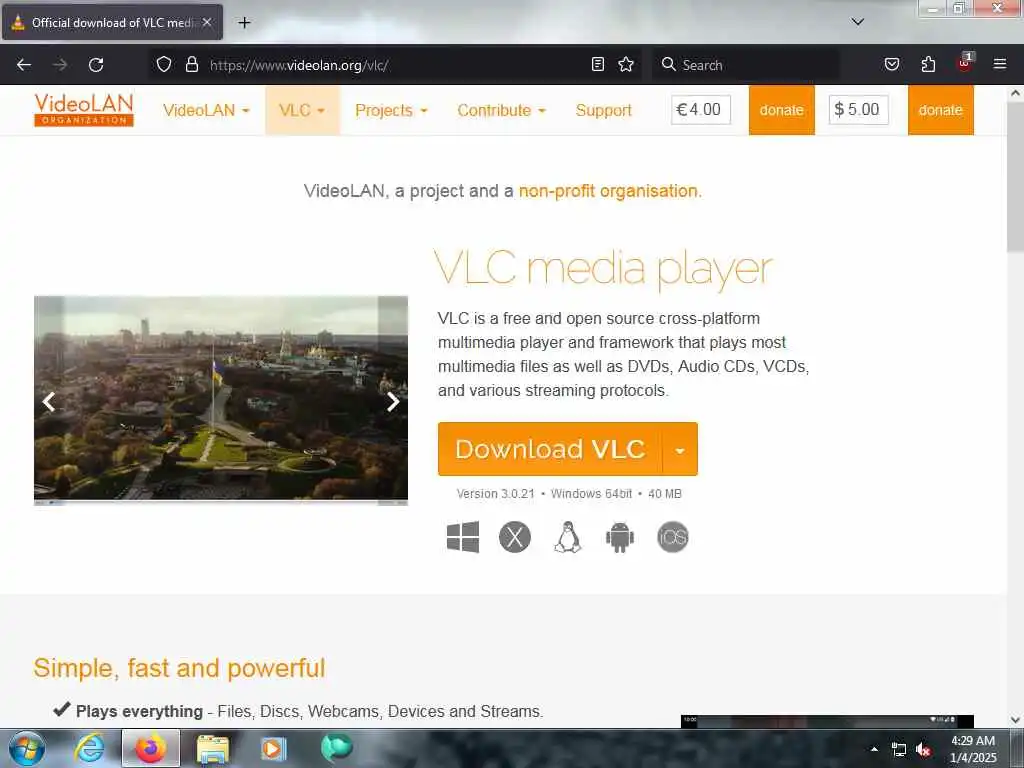
Task: Open dropdown arrow beside Download VLC
Action: 680,449
